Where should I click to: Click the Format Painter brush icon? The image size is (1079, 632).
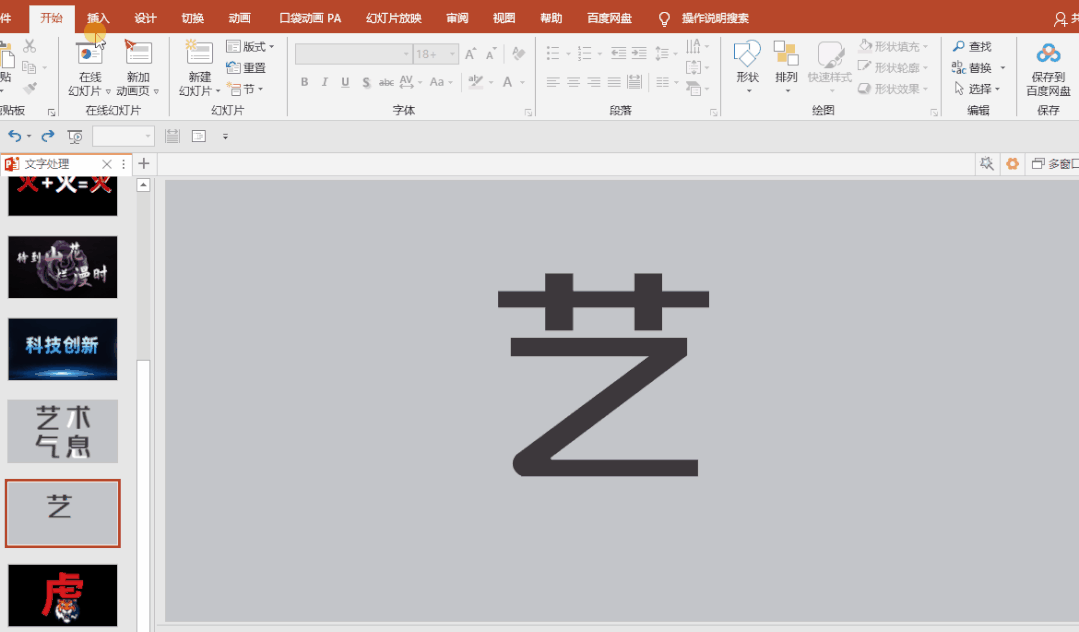tap(30, 88)
